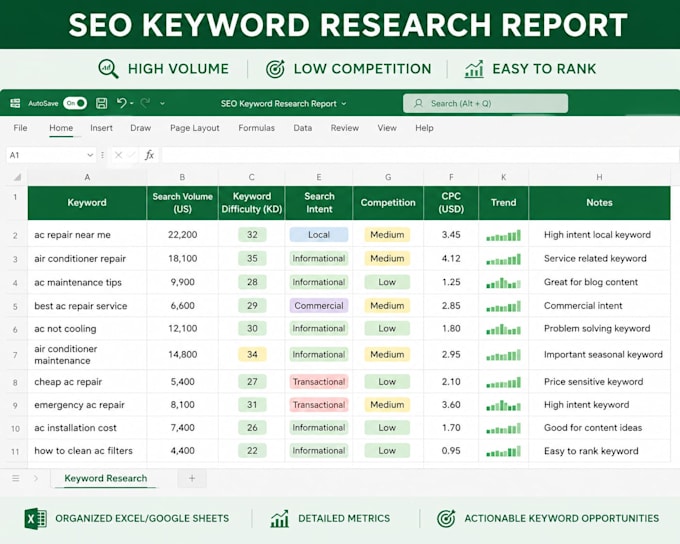Toggle the AutoSave switch
This screenshot has width=680, height=544.
click(x=75, y=103)
